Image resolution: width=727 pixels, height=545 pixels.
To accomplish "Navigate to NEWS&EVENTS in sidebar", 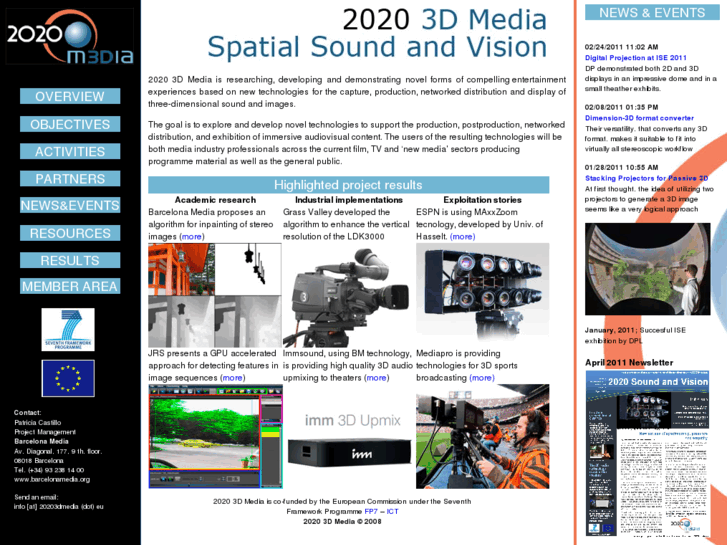I will [70, 205].
